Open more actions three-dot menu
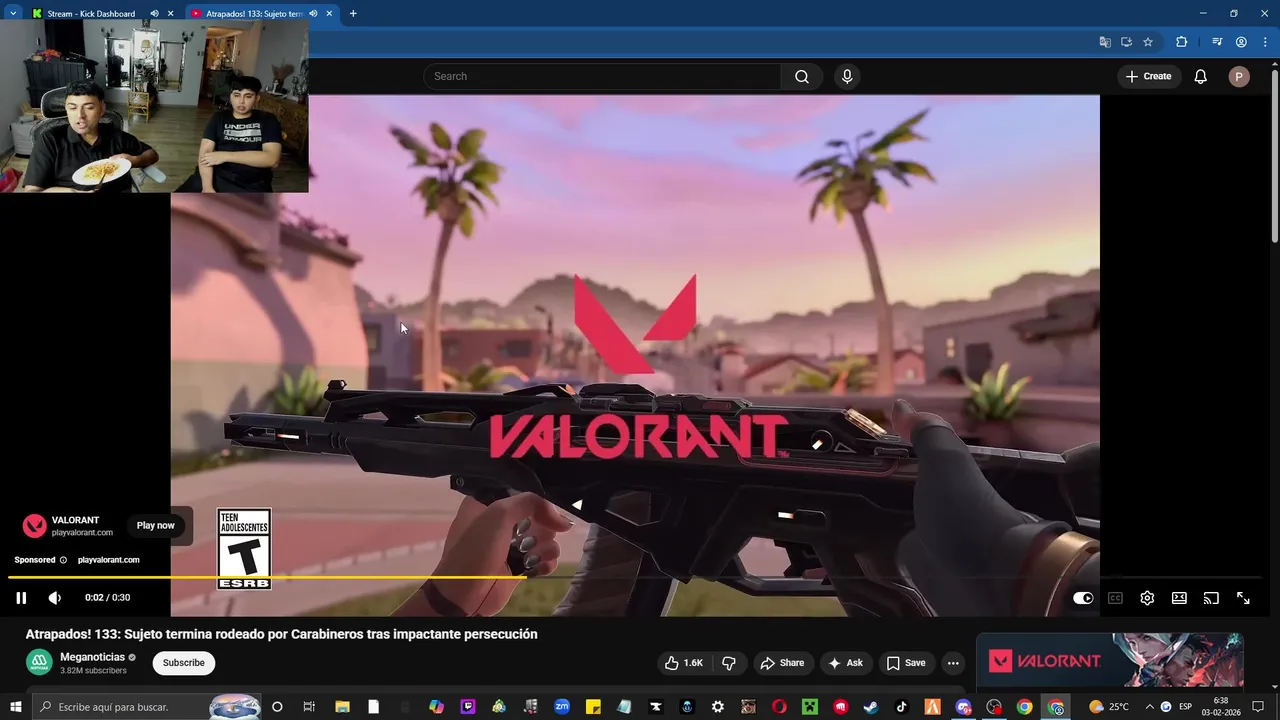1280x720 pixels. click(x=953, y=663)
